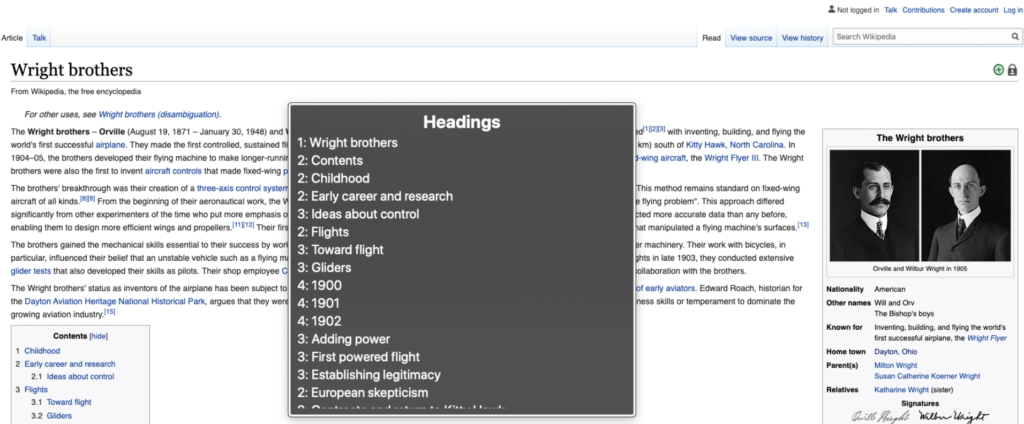Select heading '3: First powered flight'
The width and height of the screenshot is (1024, 424).
point(359,357)
